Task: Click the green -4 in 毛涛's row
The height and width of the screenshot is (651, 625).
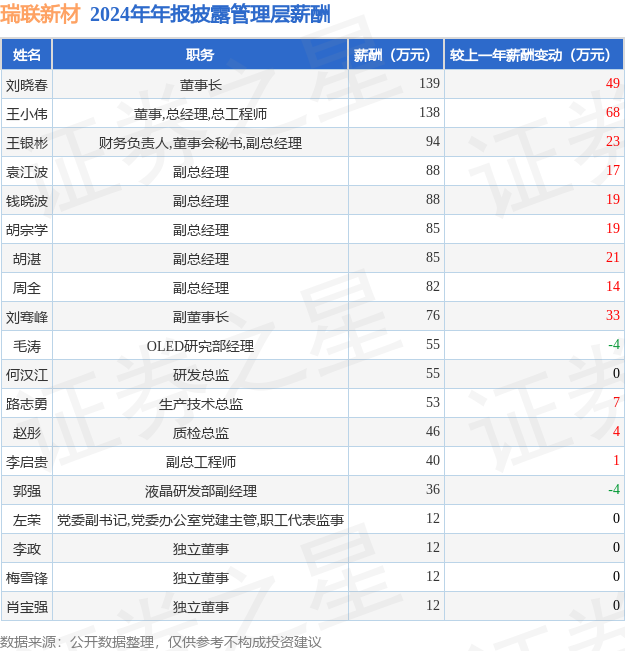Action: tap(614, 344)
